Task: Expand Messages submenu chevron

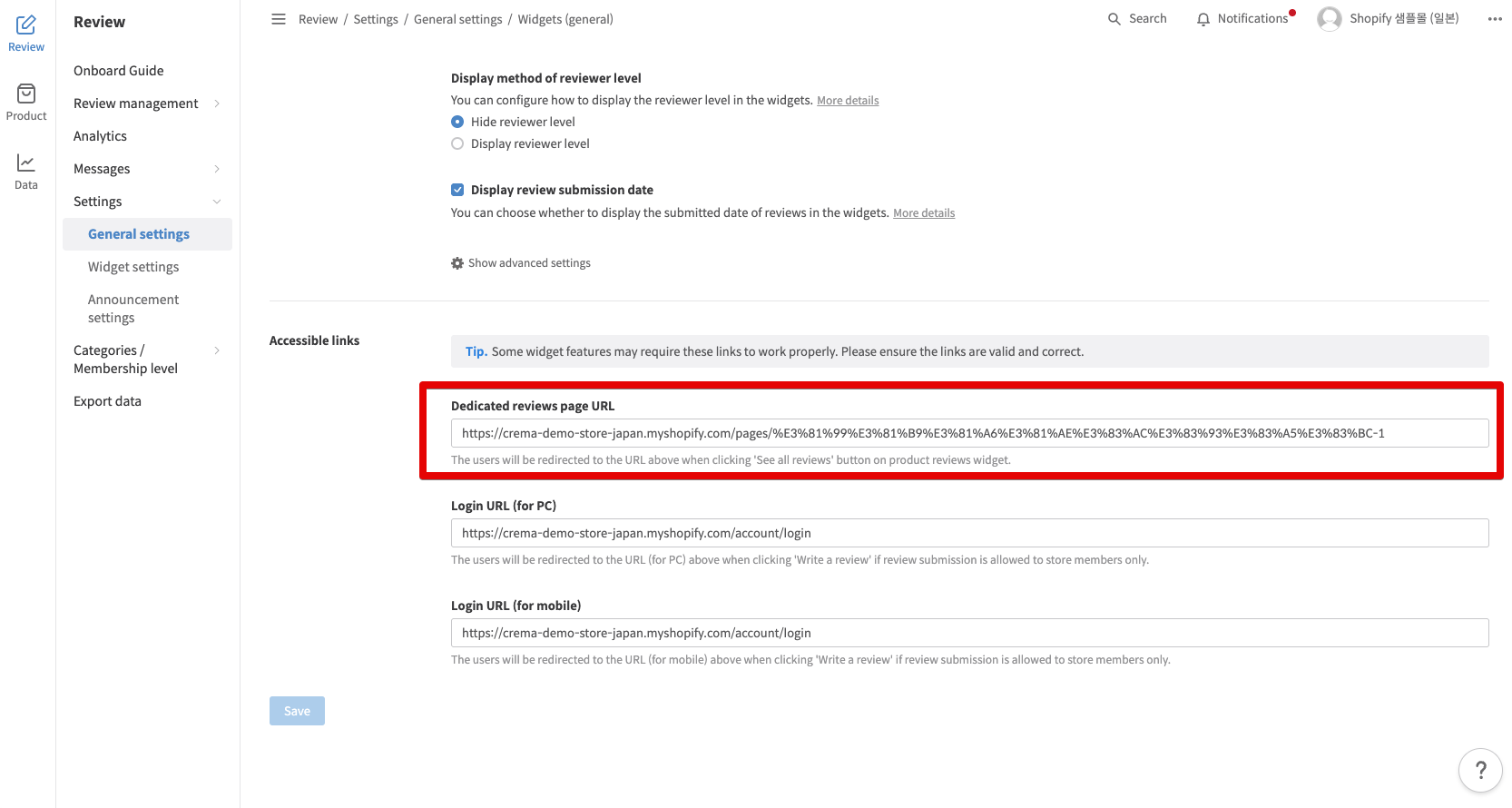Action: 217,169
